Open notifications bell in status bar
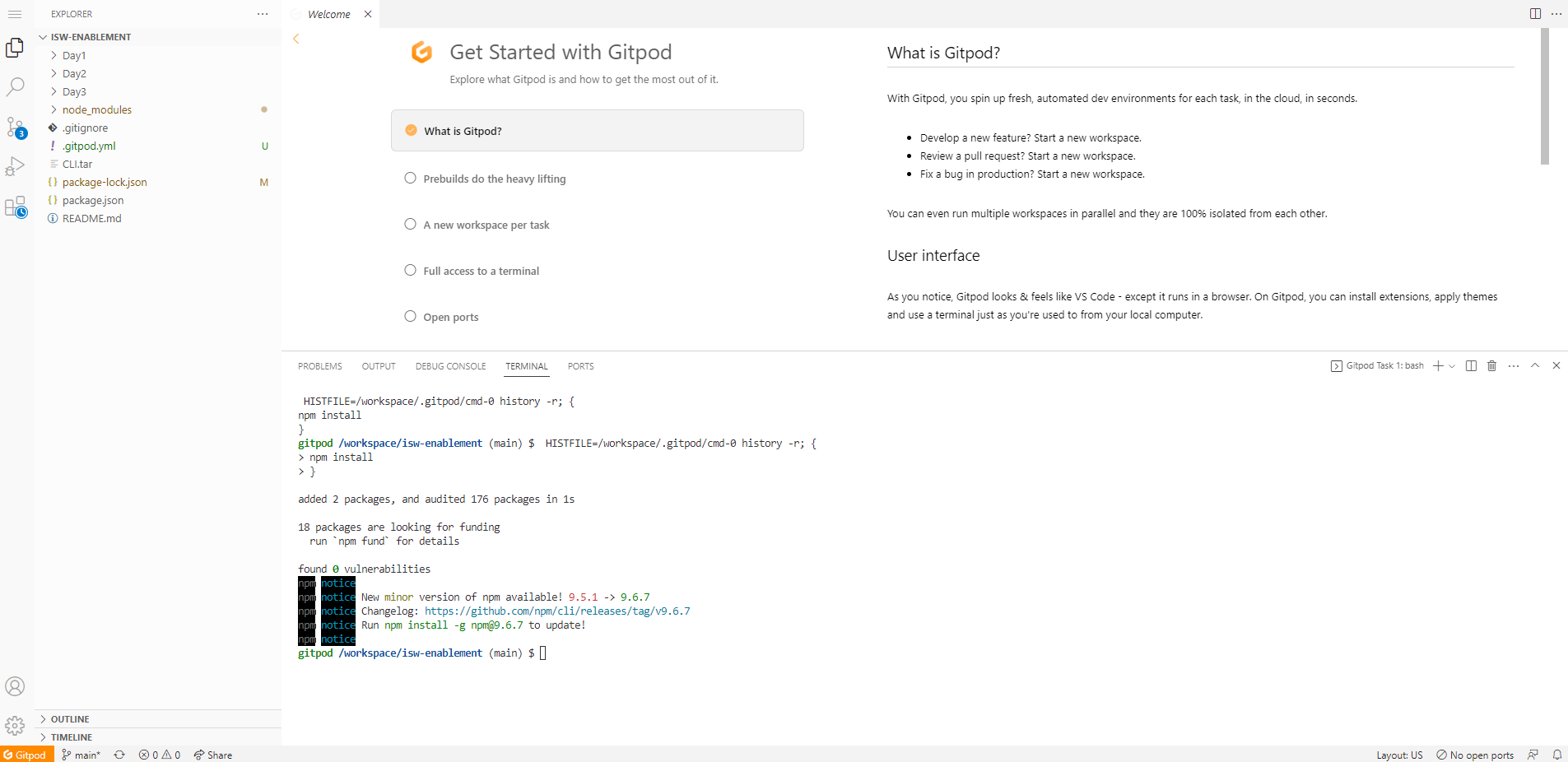 [x=1556, y=755]
